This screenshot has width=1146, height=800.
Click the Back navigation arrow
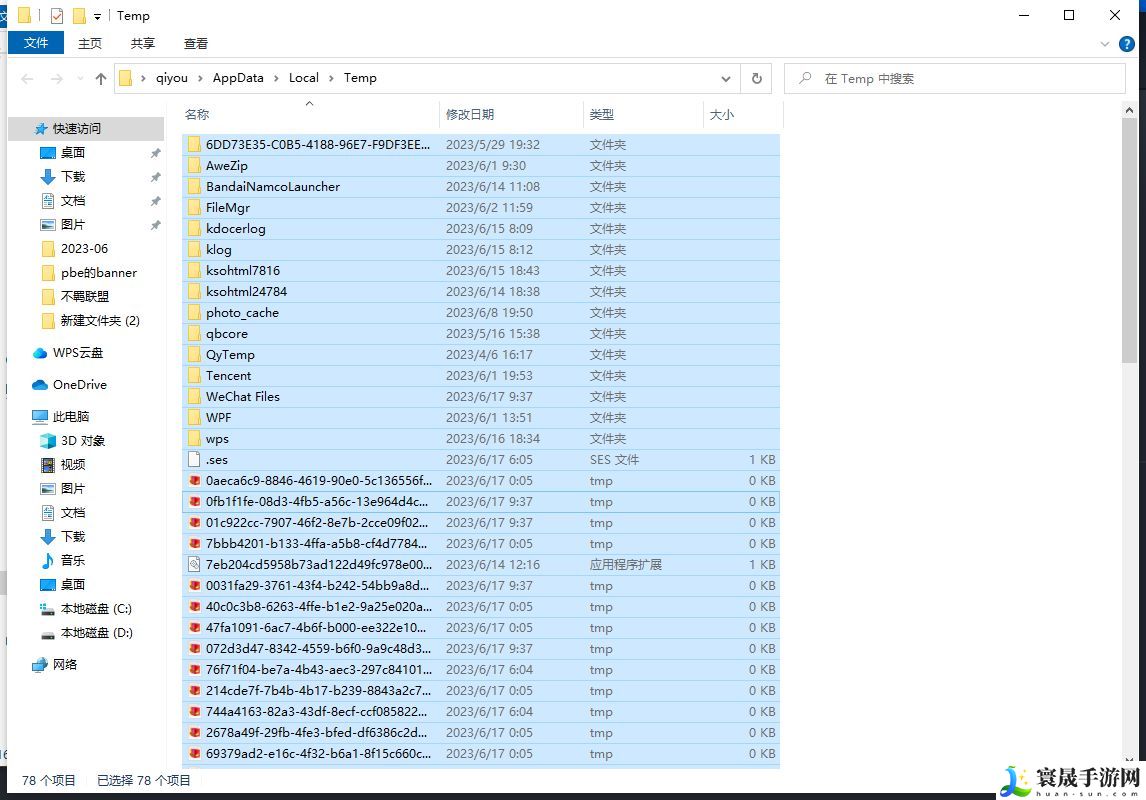27,78
